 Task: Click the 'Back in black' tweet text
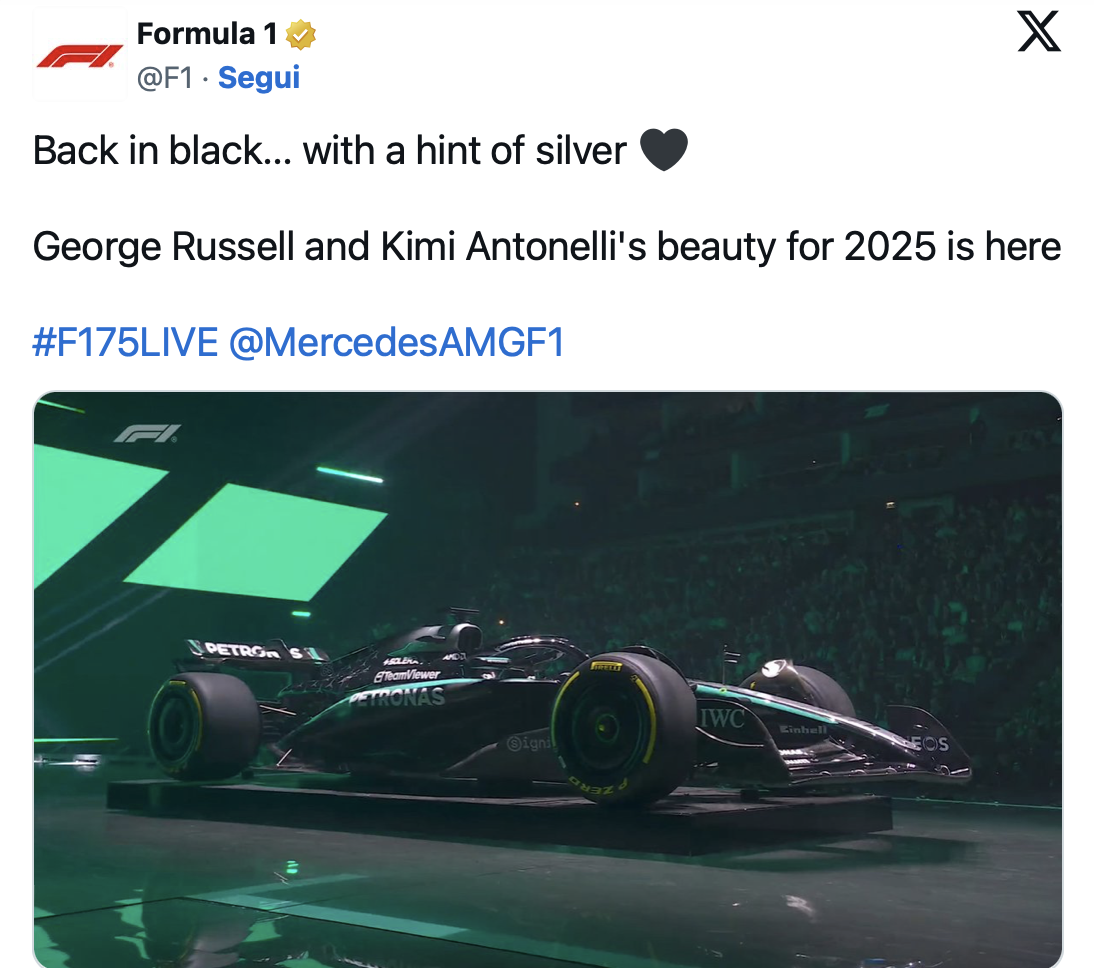point(329,150)
